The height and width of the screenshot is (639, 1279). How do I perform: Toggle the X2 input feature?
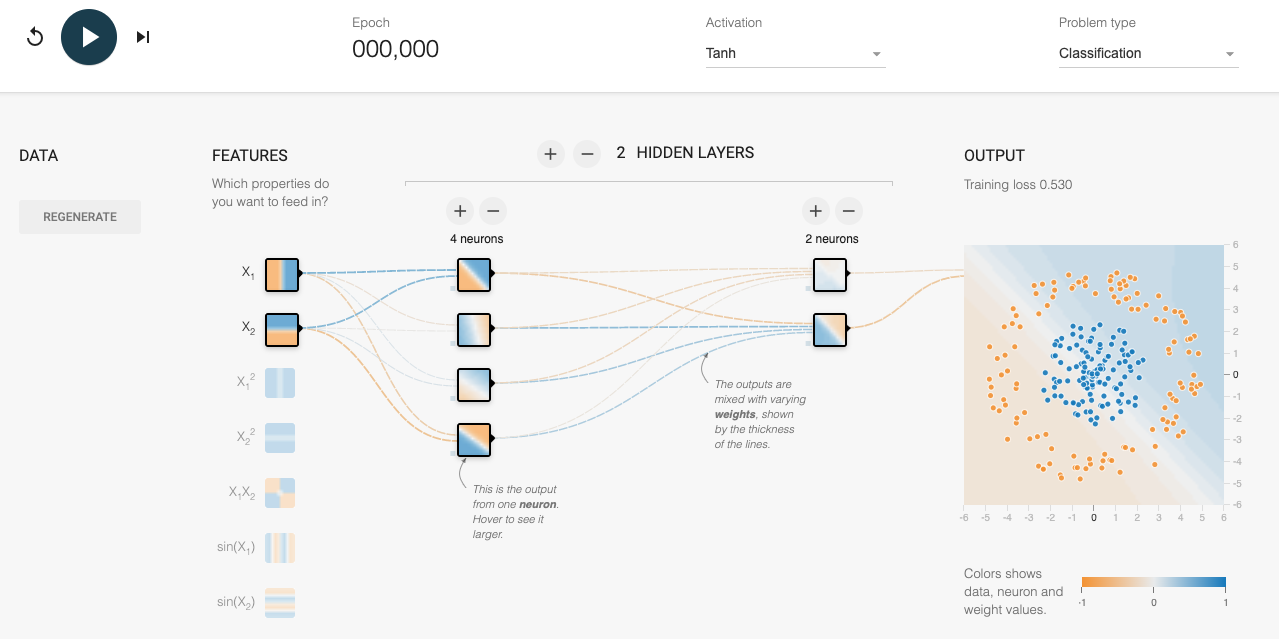click(282, 329)
